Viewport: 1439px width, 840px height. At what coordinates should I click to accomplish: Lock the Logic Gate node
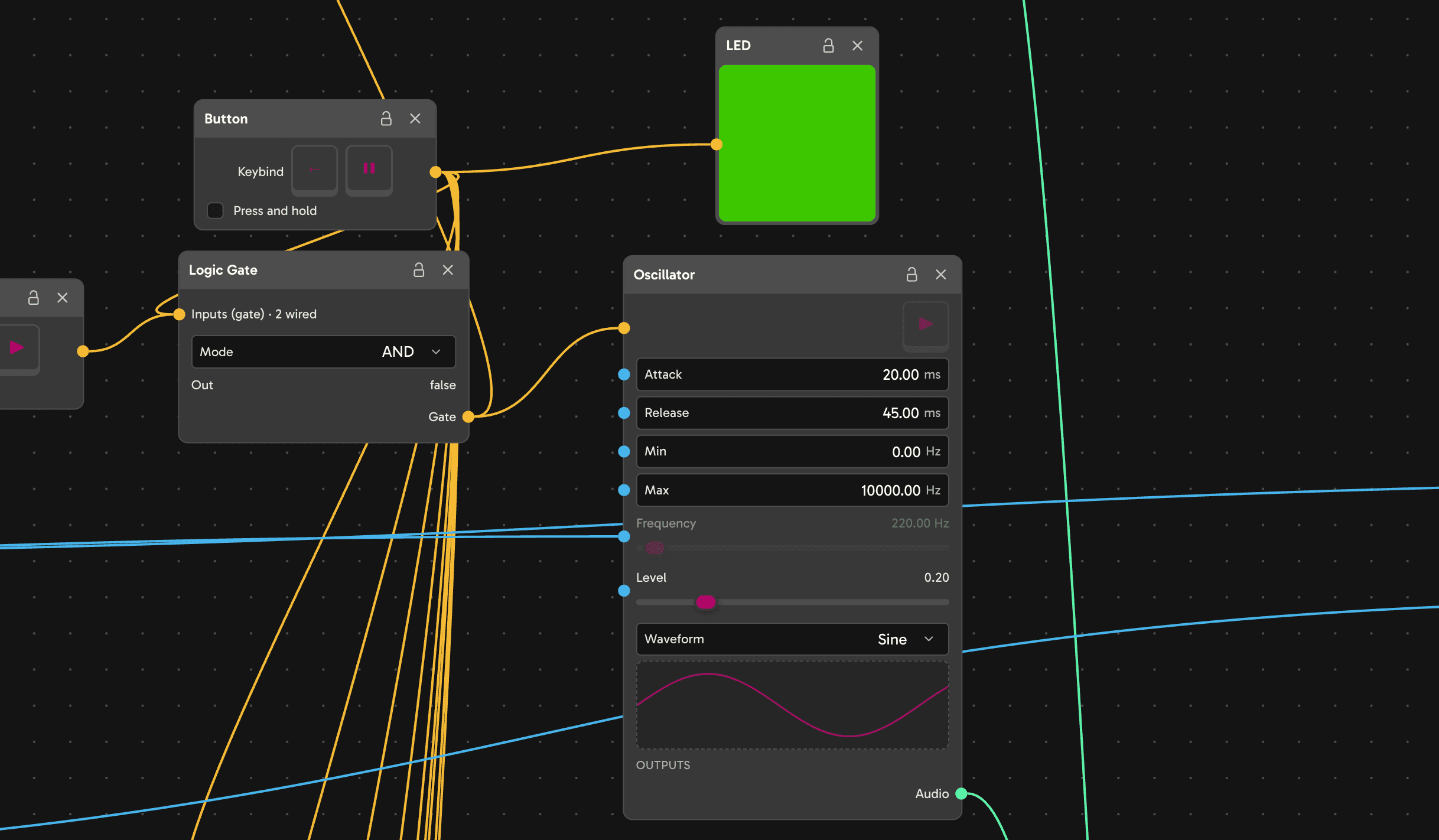click(x=419, y=270)
